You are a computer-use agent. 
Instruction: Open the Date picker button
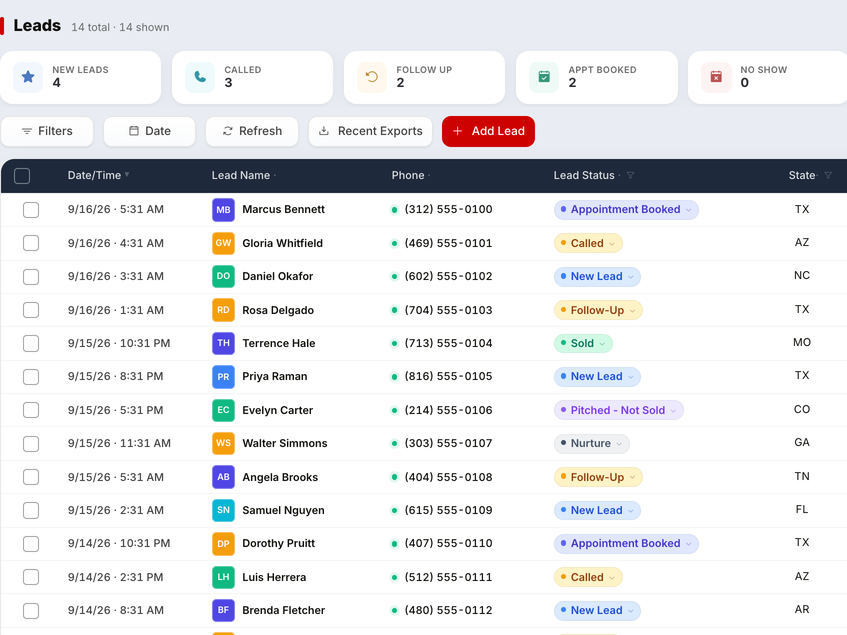point(150,131)
